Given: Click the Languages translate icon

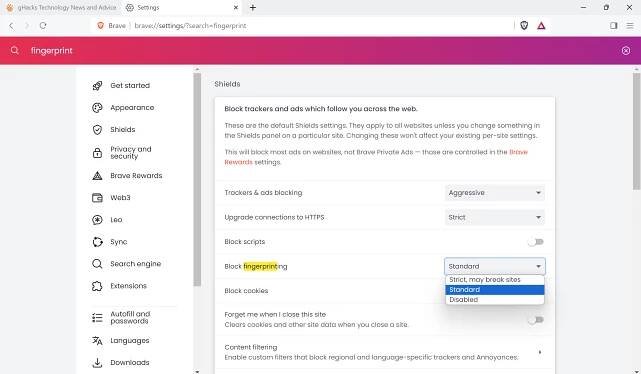Looking at the screenshot, I should (x=97, y=340).
